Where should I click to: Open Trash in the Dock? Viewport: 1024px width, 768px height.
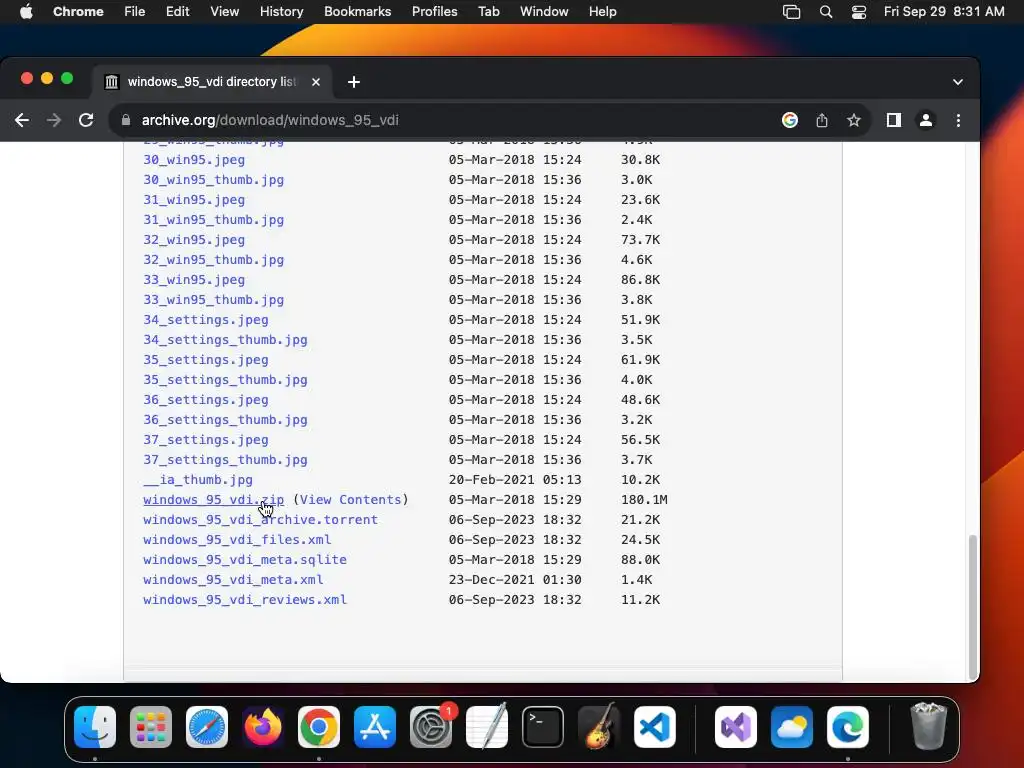pyautogui.click(x=928, y=727)
